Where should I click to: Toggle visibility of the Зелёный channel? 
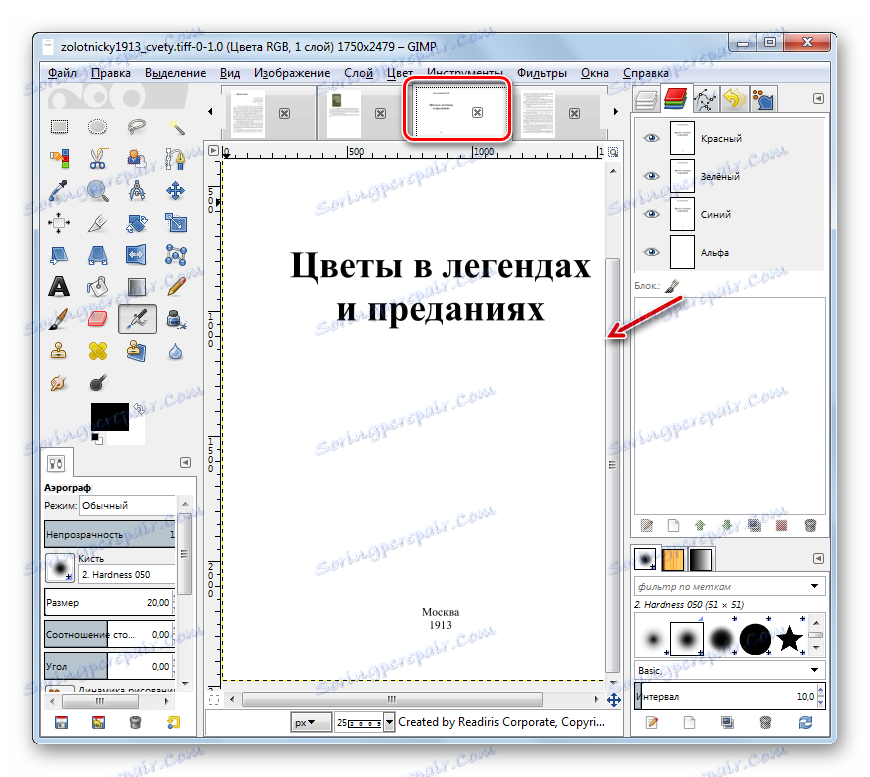tap(651, 176)
